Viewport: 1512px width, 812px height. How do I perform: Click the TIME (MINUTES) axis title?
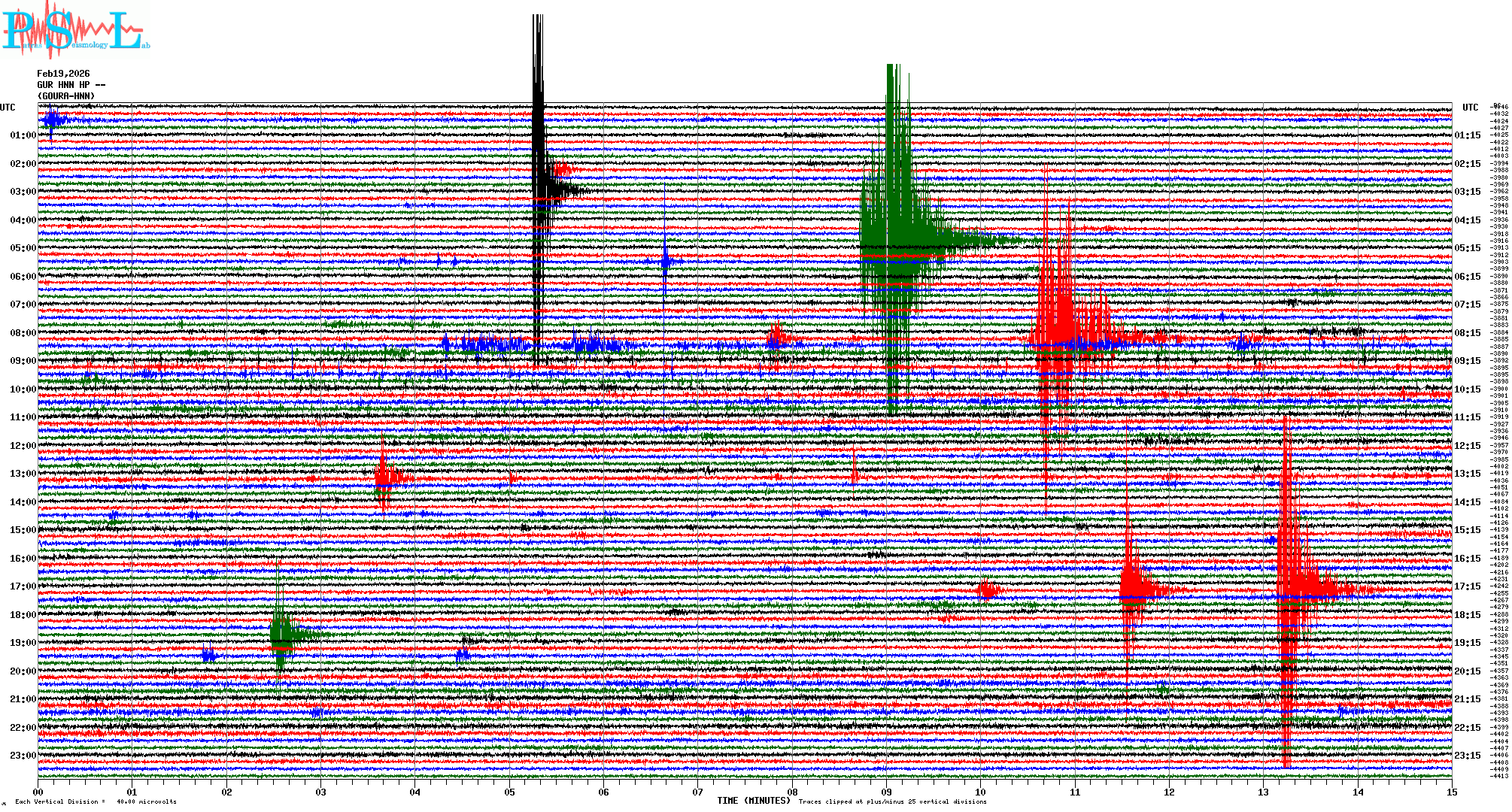pos(754,801)
